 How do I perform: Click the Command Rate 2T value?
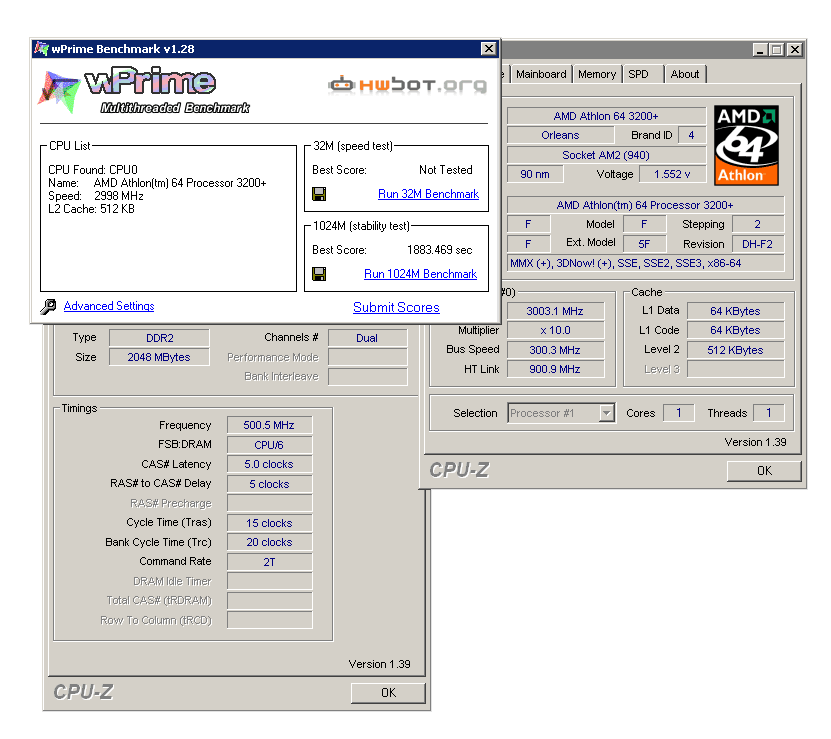pos(269,562)
